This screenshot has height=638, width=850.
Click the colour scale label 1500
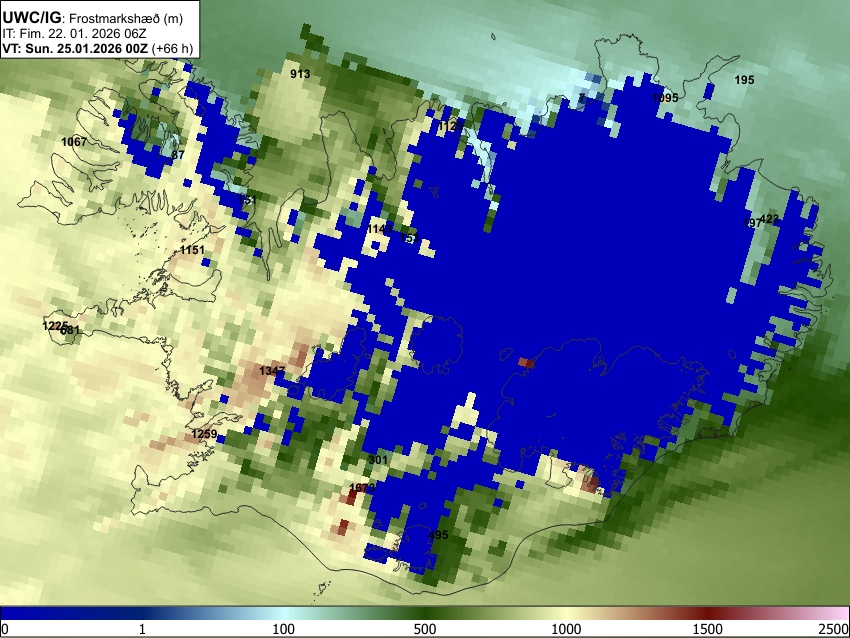click(708, 629)
